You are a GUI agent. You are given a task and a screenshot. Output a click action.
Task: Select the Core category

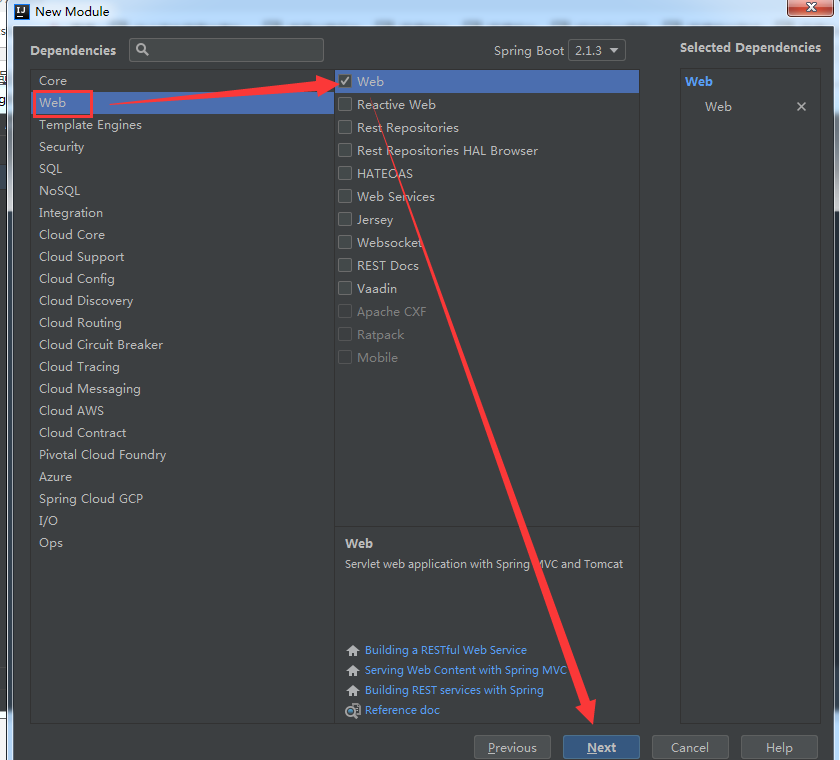[x=182, y=80]
